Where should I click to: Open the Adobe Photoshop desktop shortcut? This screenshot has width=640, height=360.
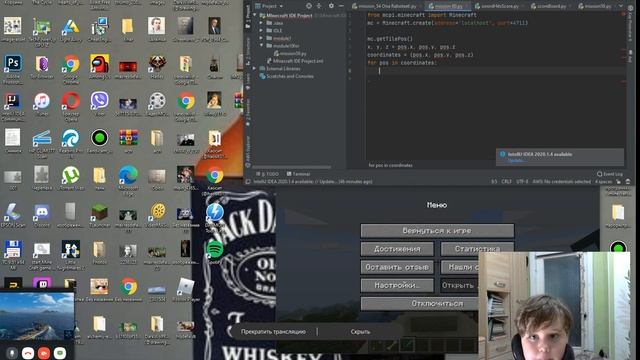tap(13, 64)
